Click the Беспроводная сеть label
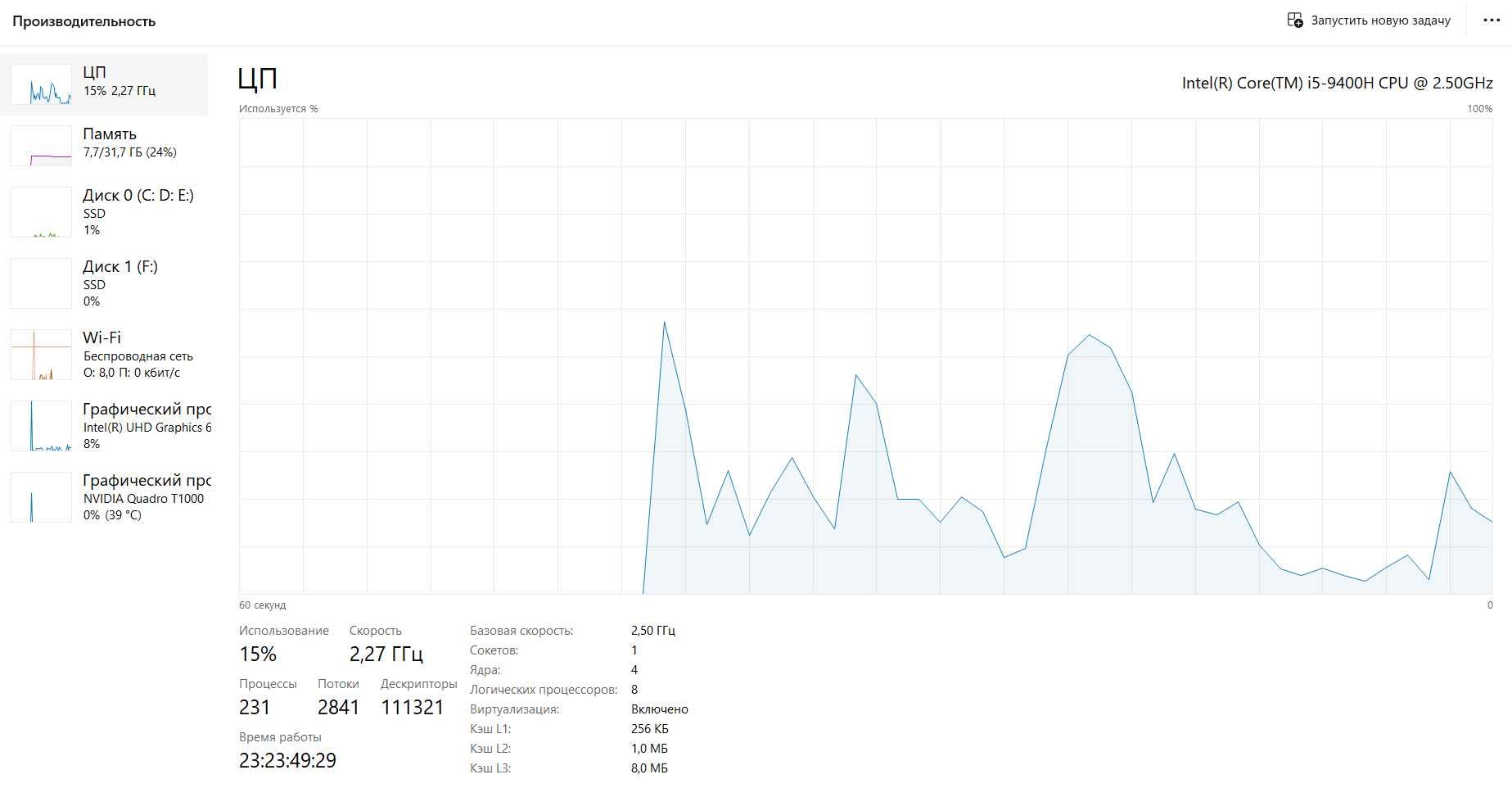Viewport: 1512px width, 788px height. point(138,356)
